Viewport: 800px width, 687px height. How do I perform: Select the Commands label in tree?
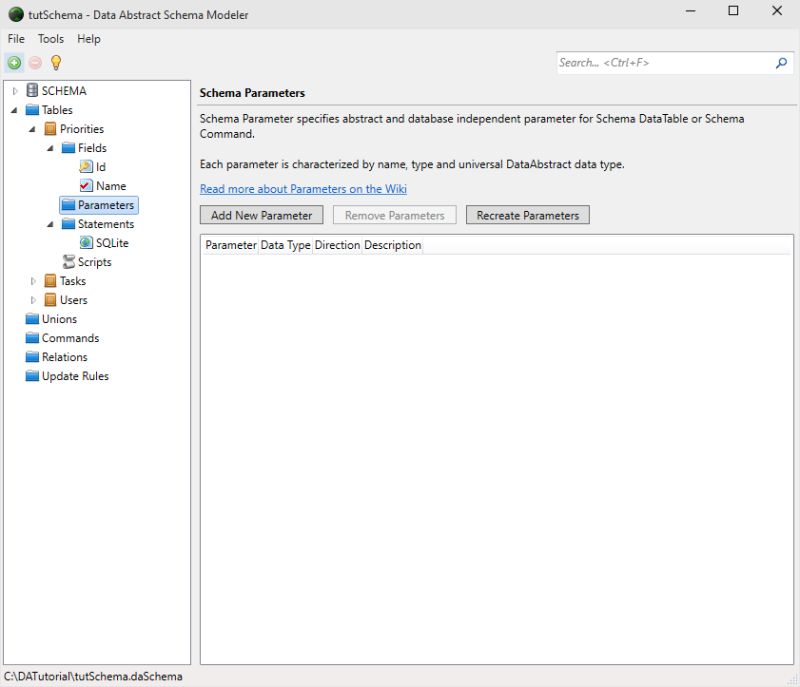(x=70, y=338)
